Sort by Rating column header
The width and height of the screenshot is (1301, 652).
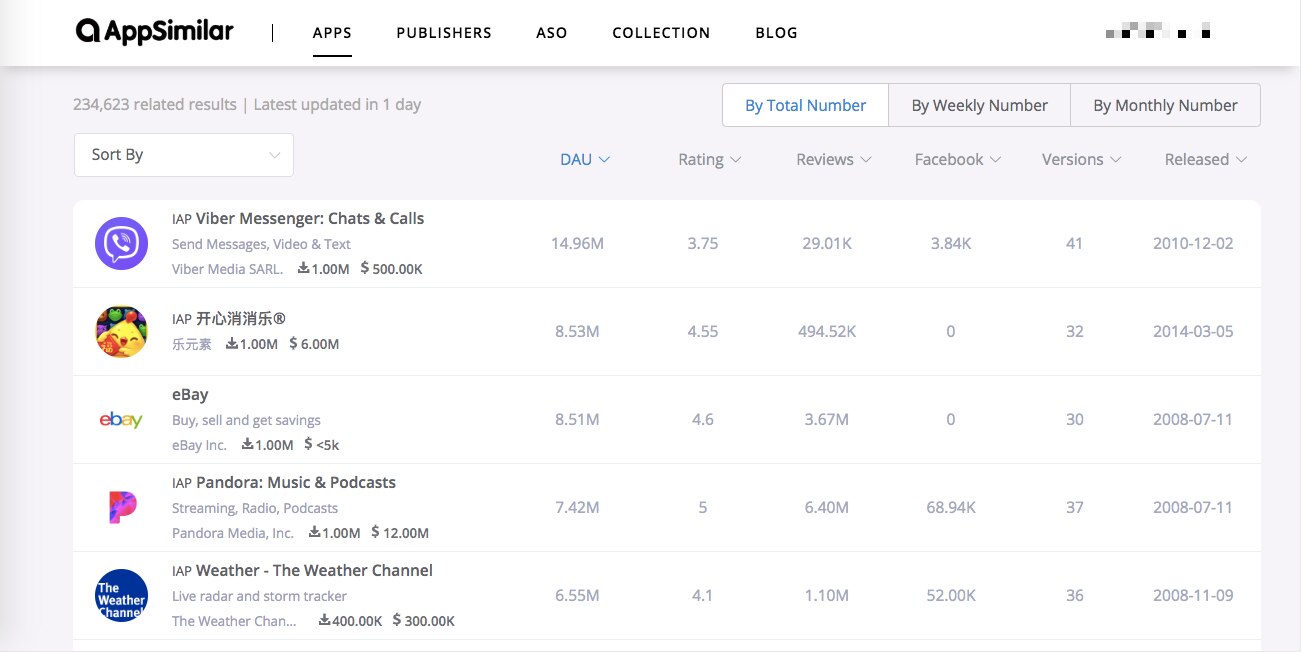coord(709,159)
